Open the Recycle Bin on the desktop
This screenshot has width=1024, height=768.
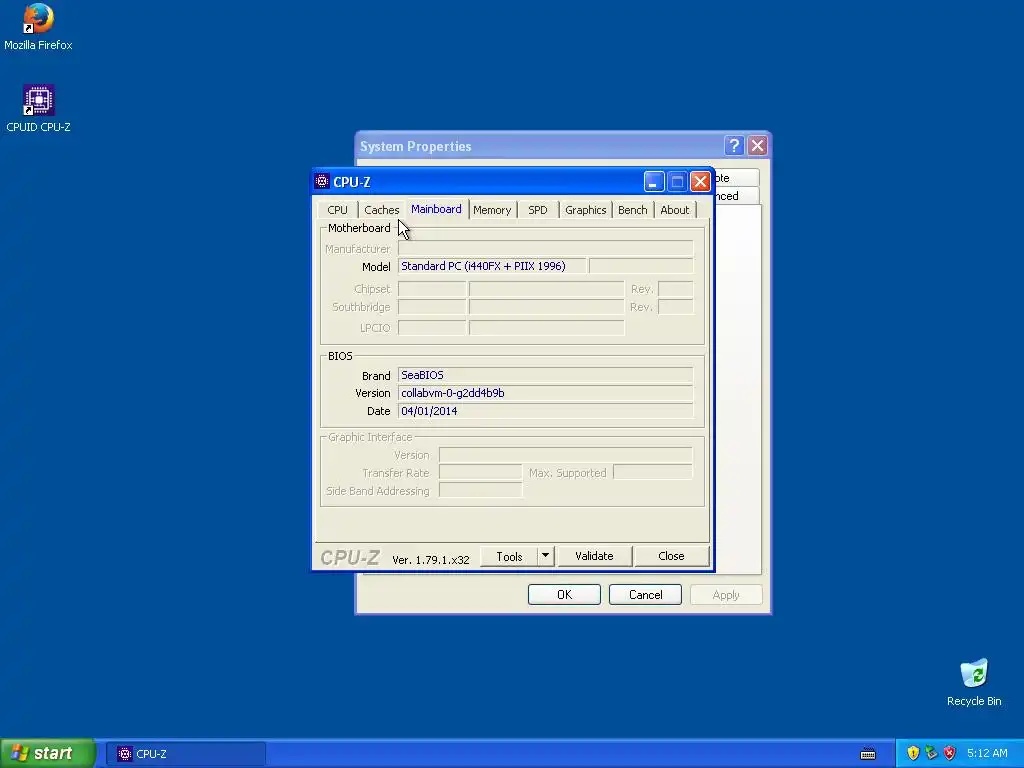coord(974,682)
